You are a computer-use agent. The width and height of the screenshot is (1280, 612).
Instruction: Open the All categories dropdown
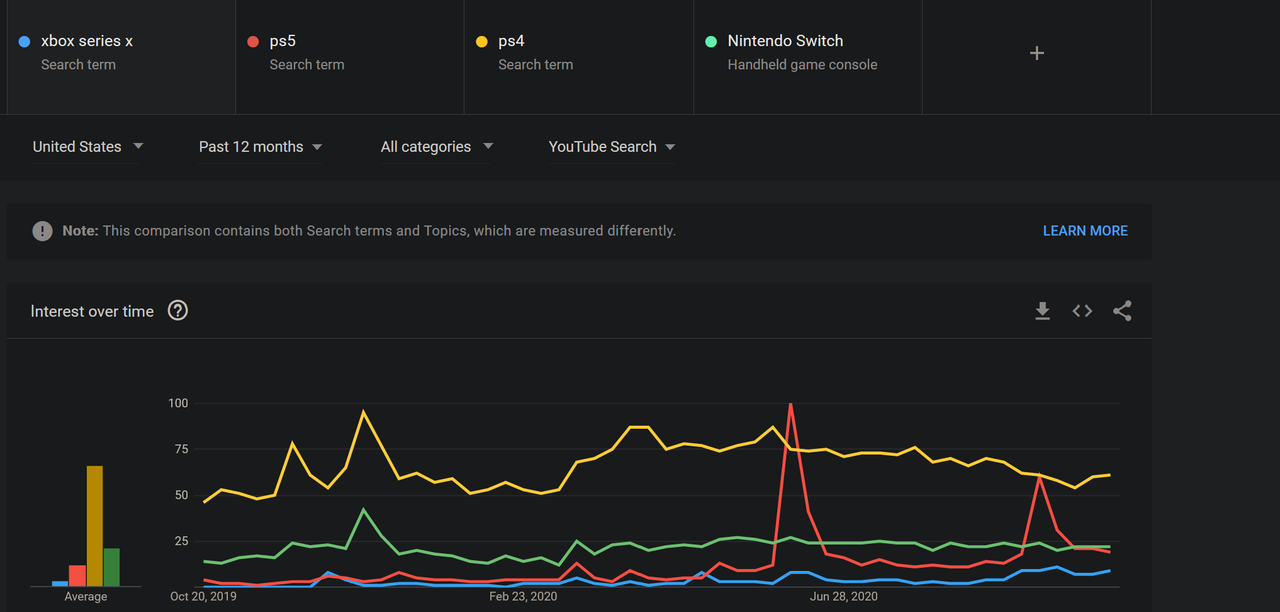(x=437, y=147)
